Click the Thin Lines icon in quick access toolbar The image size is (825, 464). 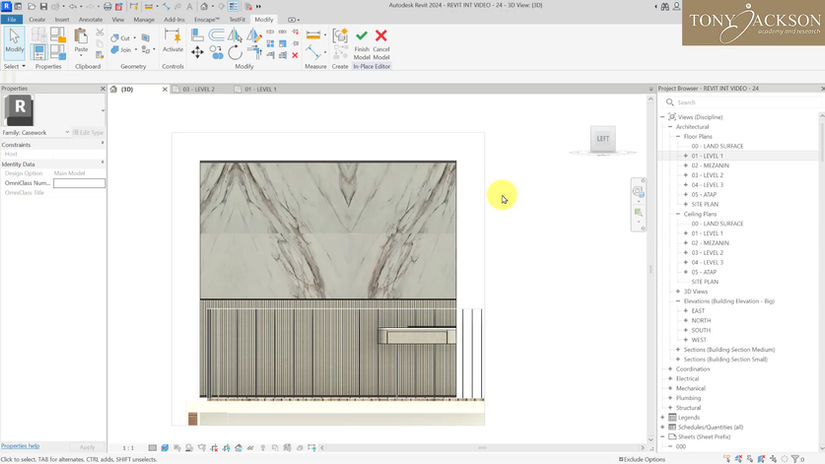234,6
